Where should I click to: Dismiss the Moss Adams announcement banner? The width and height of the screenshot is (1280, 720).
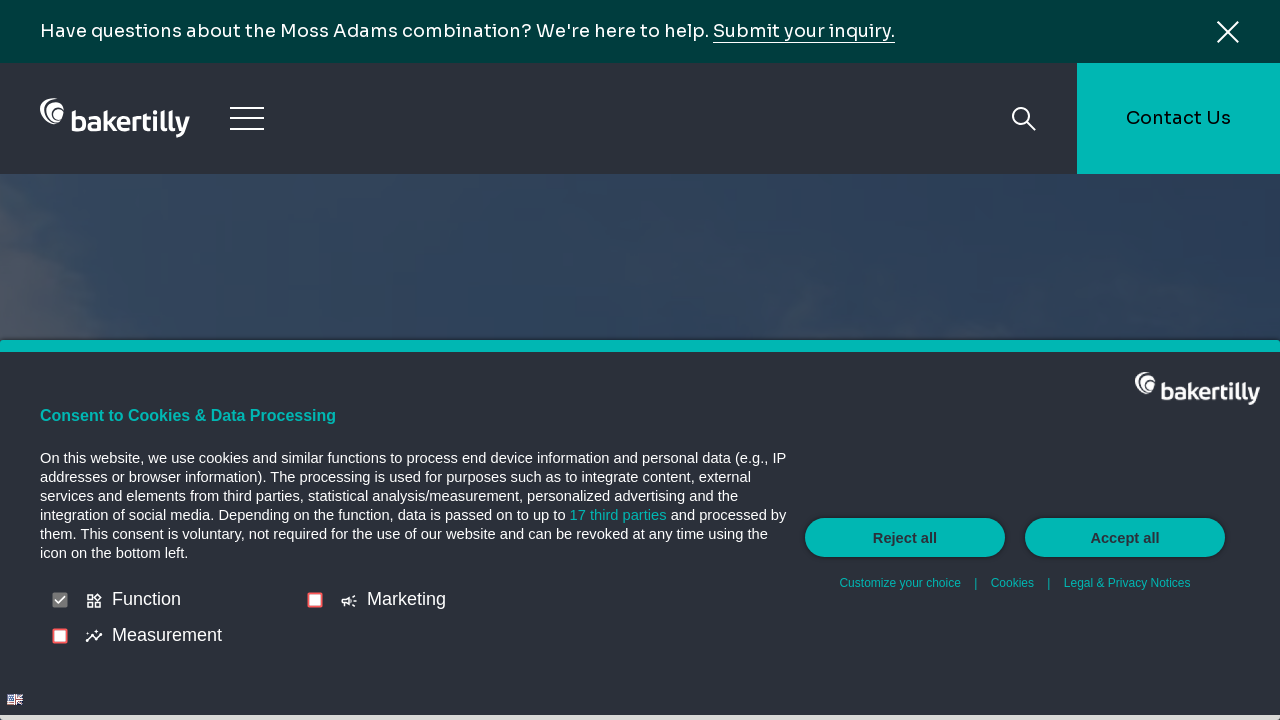click(1228, 32)
